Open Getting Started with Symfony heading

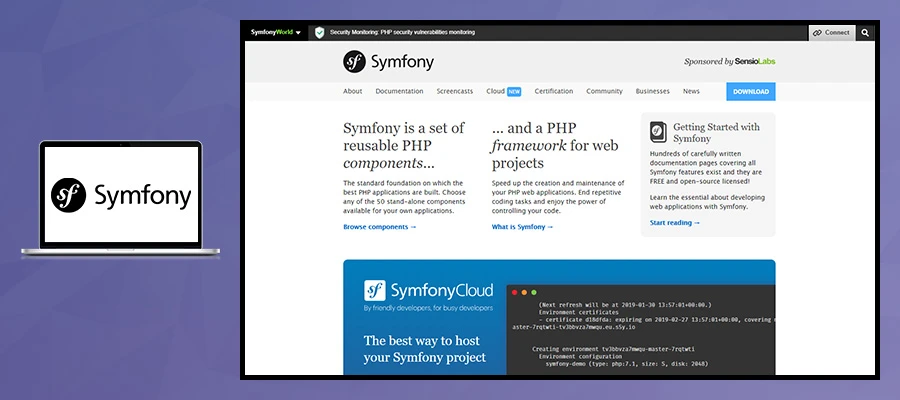point(716,133)
